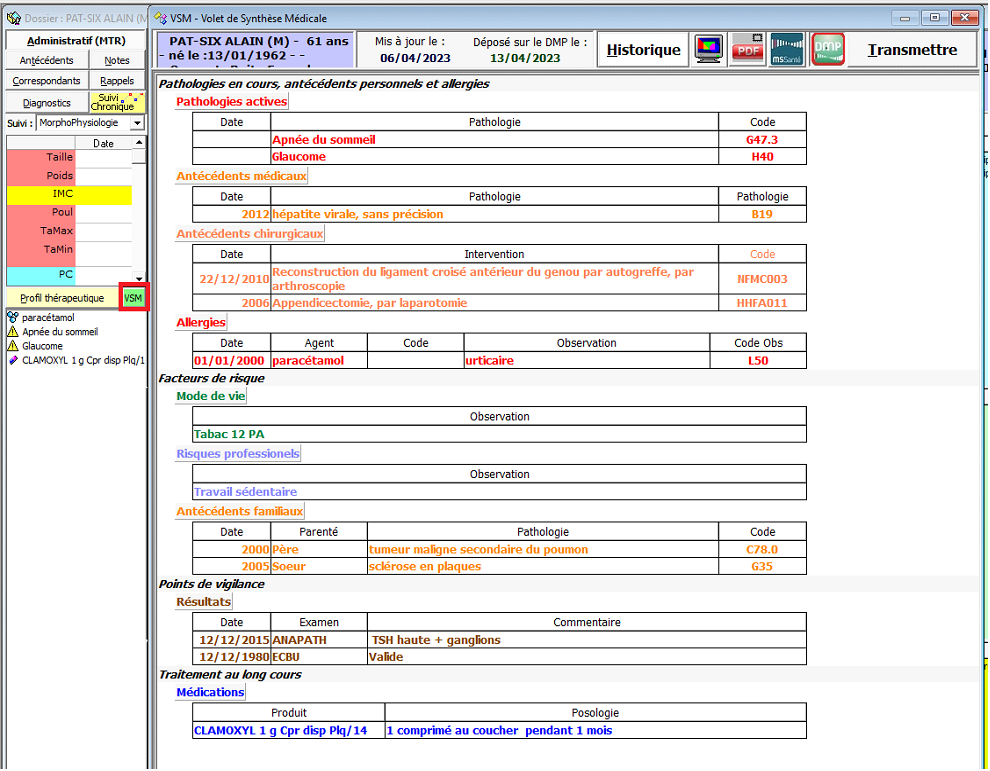Click Mode de vie section label

(x=210, y=397)
